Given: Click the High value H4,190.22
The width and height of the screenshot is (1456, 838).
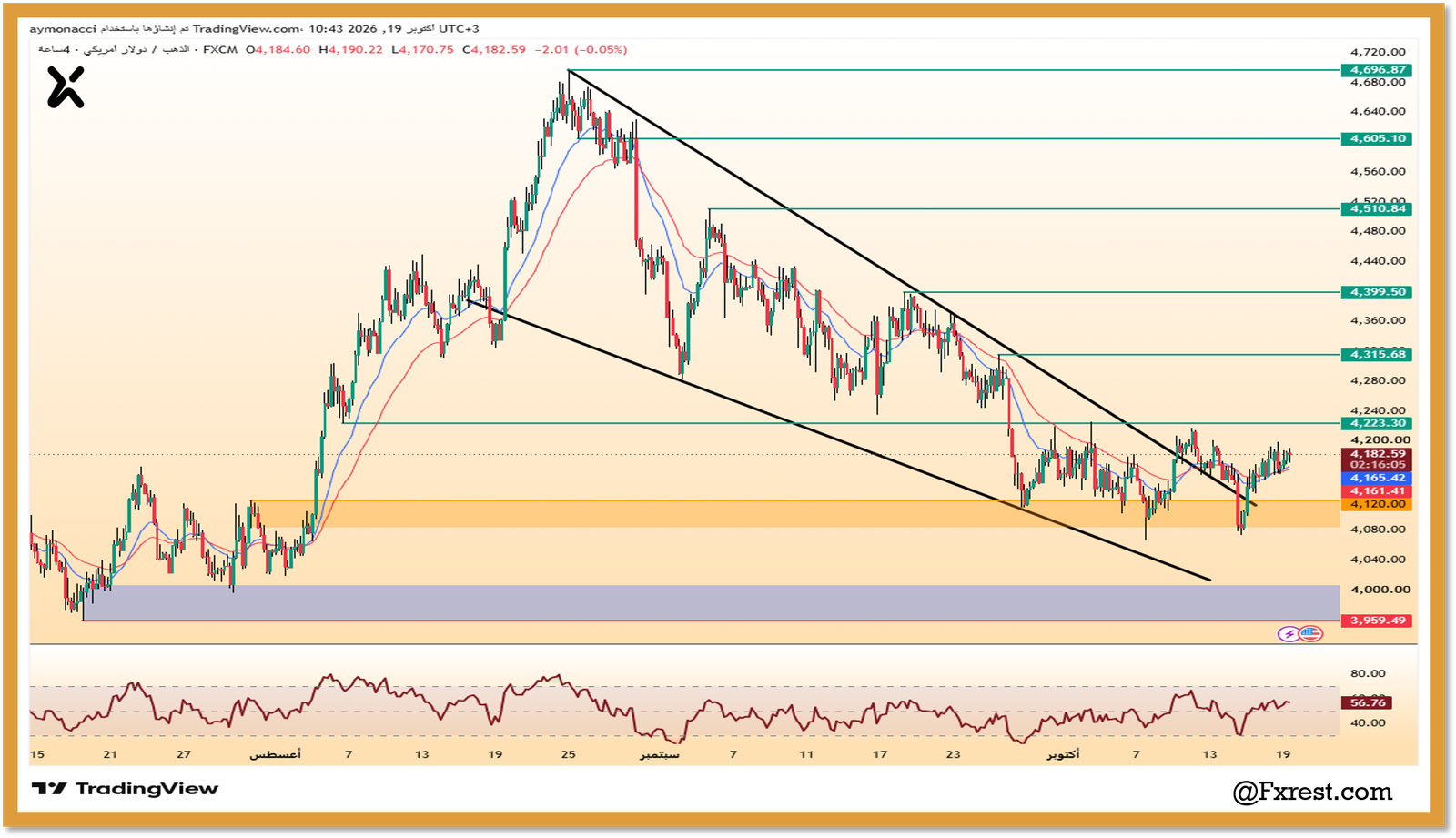Looking at the screenshot, I should [351, 50].
